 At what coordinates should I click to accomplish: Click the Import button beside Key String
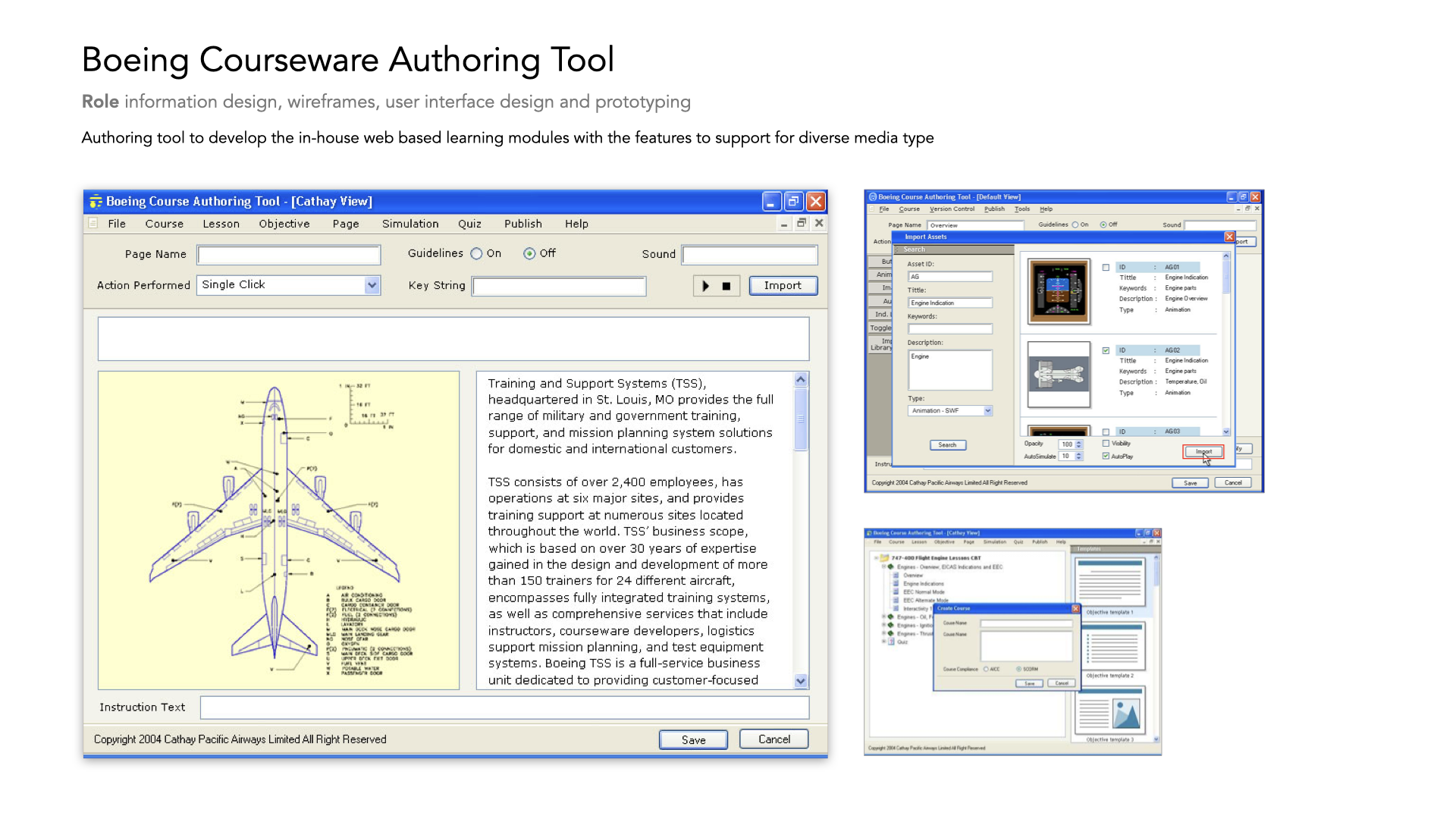(x=783, y=286)
